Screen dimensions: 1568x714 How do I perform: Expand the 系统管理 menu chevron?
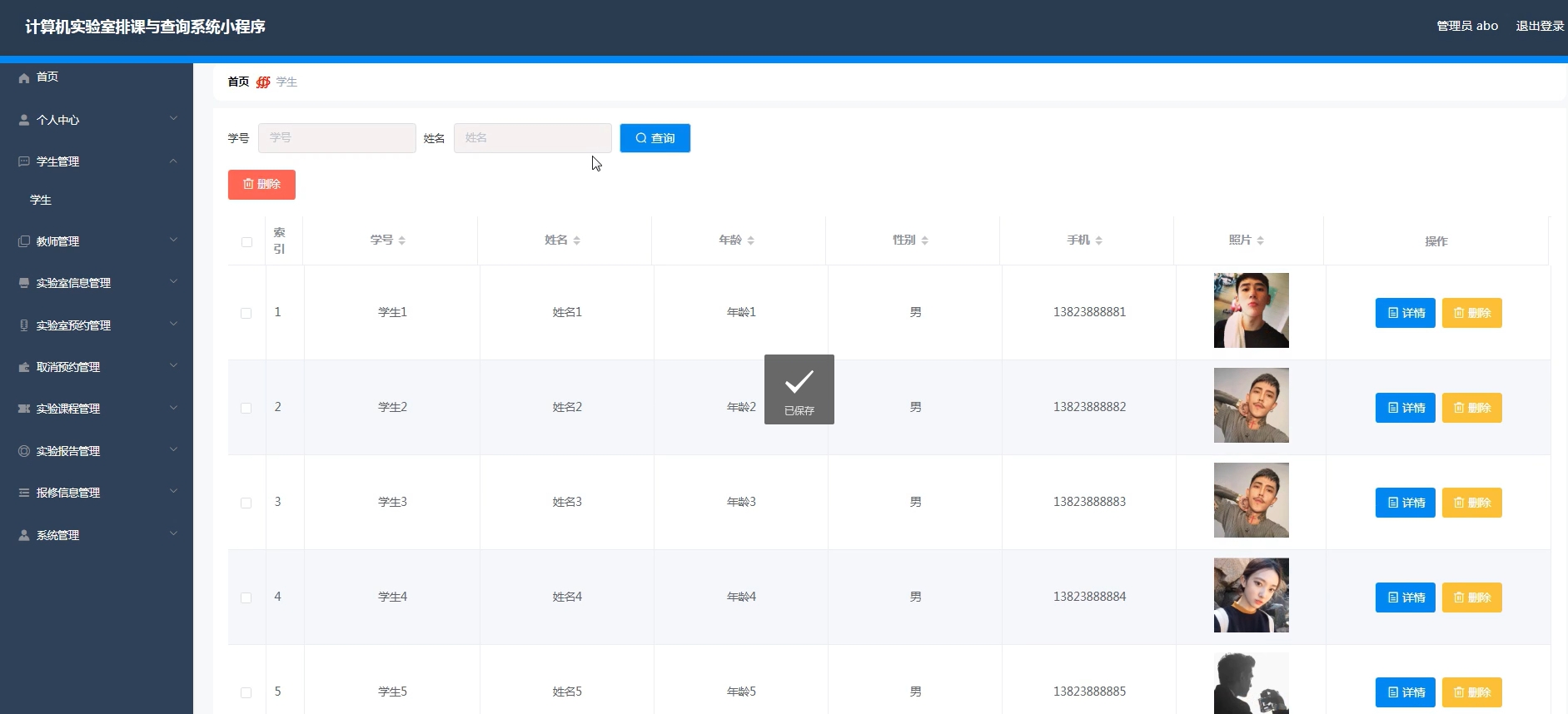173,533
